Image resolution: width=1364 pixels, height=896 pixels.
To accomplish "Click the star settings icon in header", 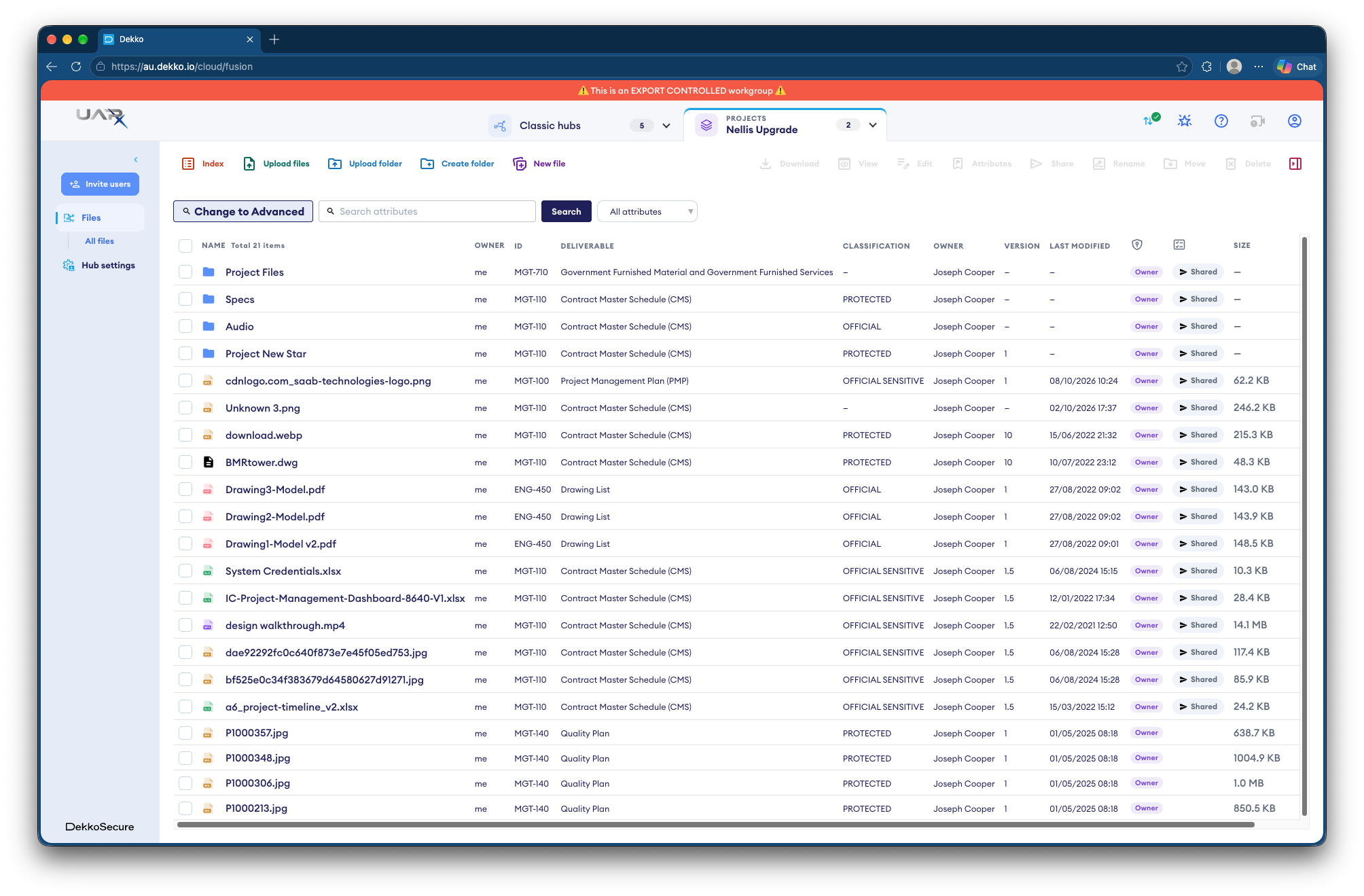I will (1185, 121).
